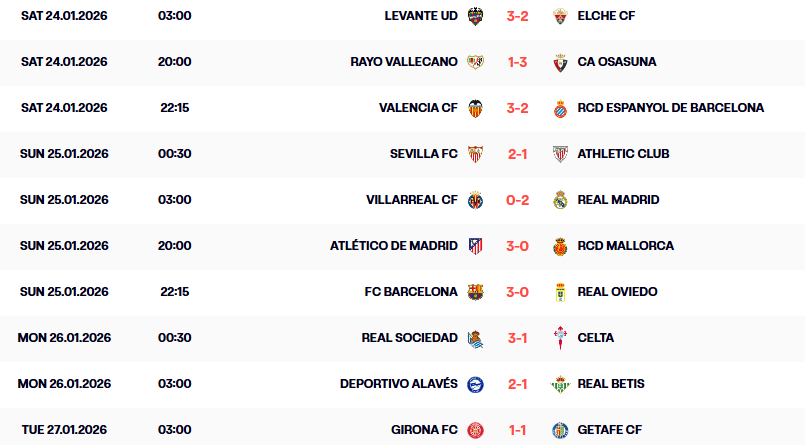Click the Real Madrid club crest
The image size is (805, 445).
tap(560, 200)
